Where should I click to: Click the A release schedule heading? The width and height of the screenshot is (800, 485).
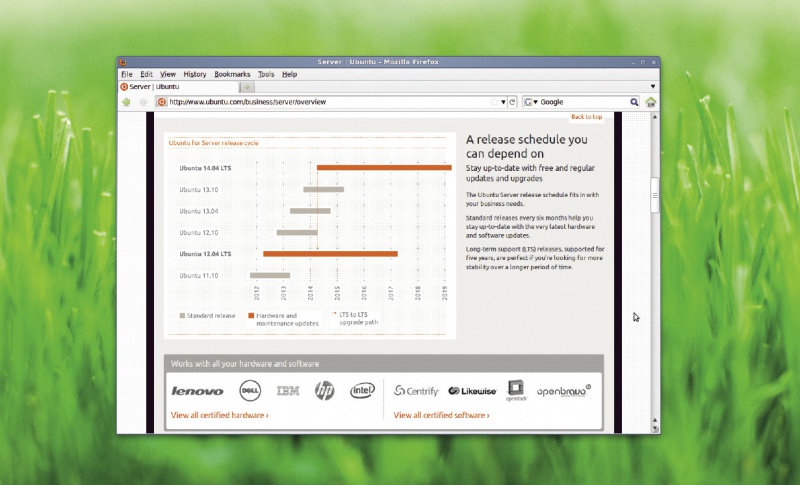pyautogui.click(x=527, y=146)
